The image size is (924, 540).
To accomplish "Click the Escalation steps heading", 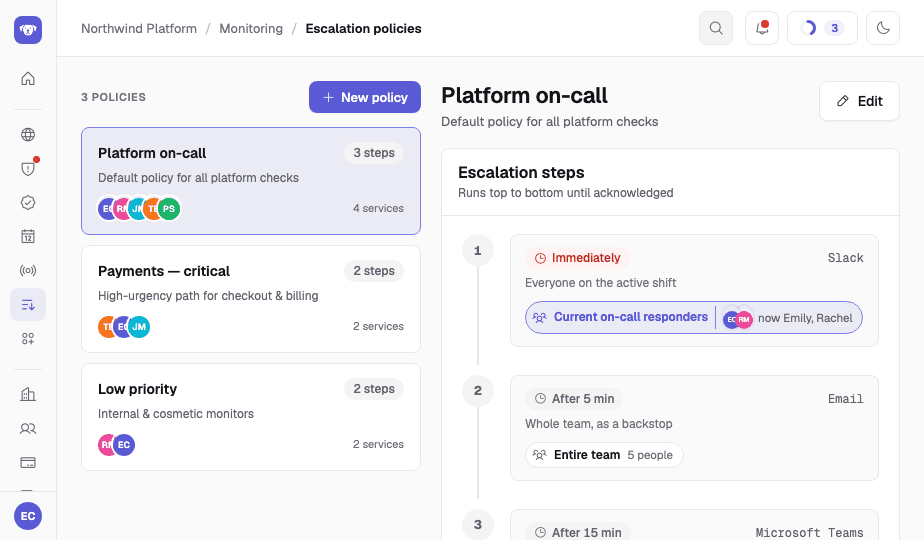I will tap(522, 172).
